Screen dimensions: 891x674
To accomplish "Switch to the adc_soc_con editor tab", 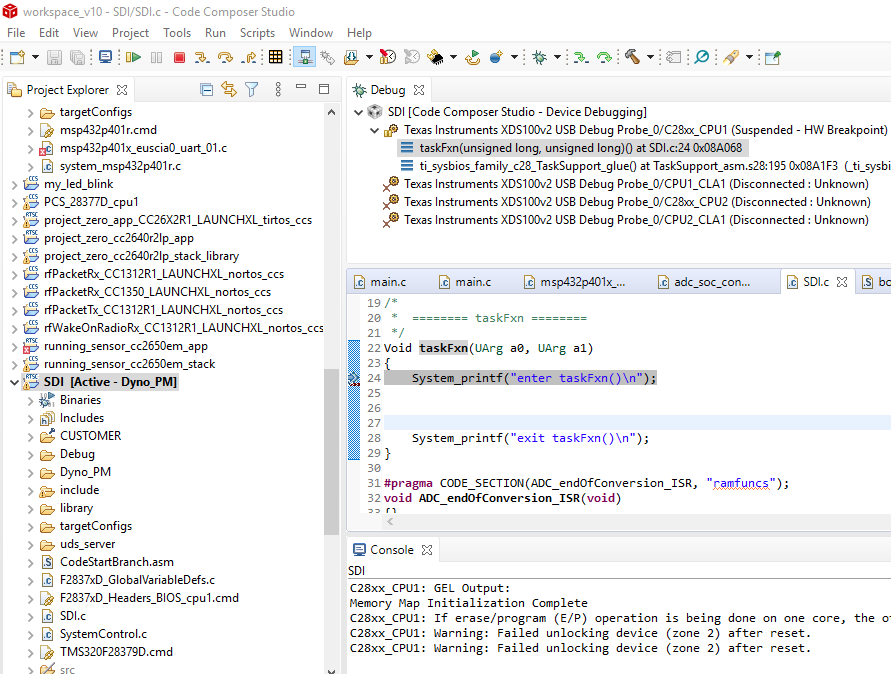I will [711, 282].
